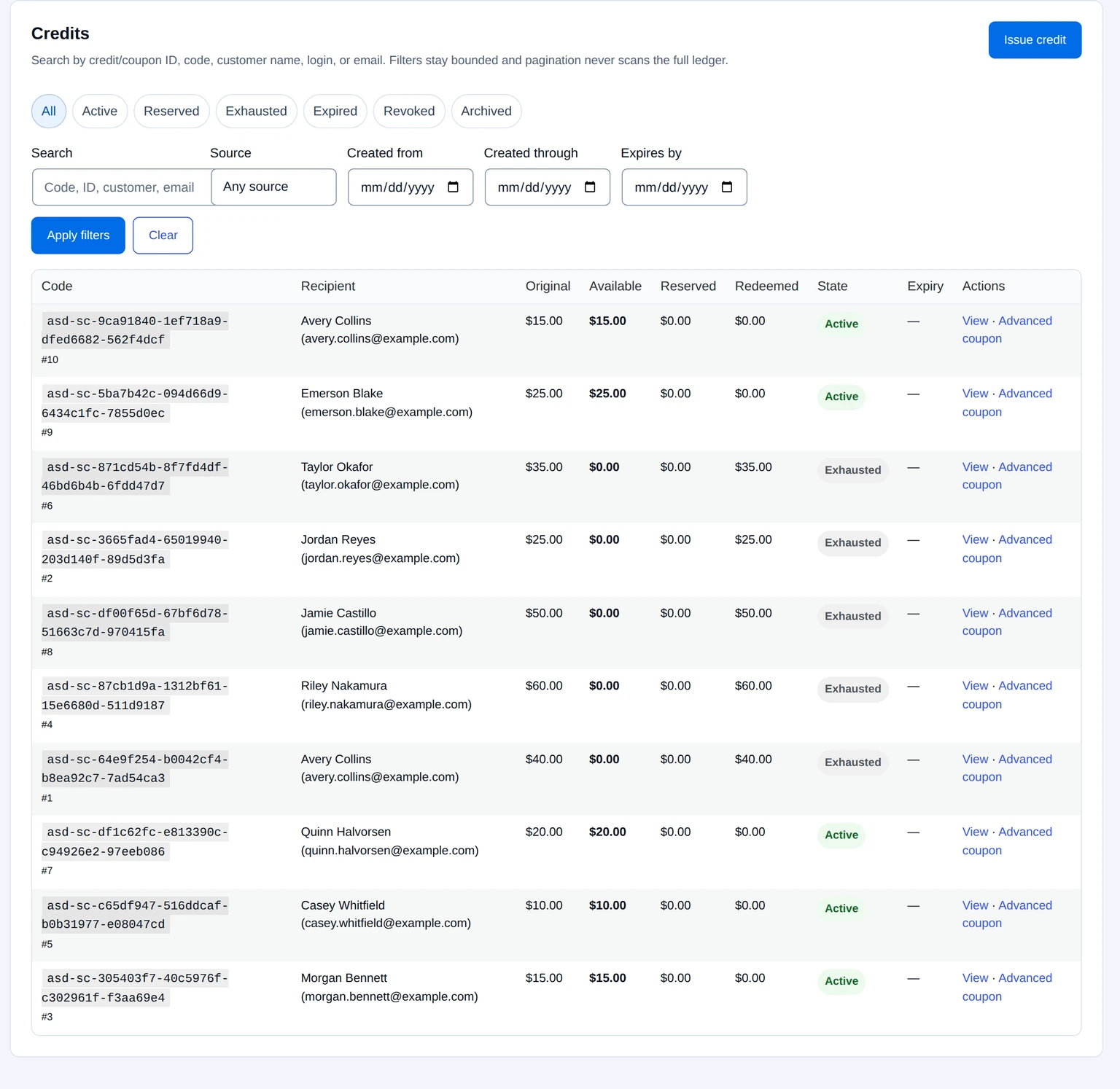Image resolution: width=1120 pixels, height=1089 pixels.
Task: Open Advanced coupon for Jamie Castillo's credit
Action: [1007, 622]
